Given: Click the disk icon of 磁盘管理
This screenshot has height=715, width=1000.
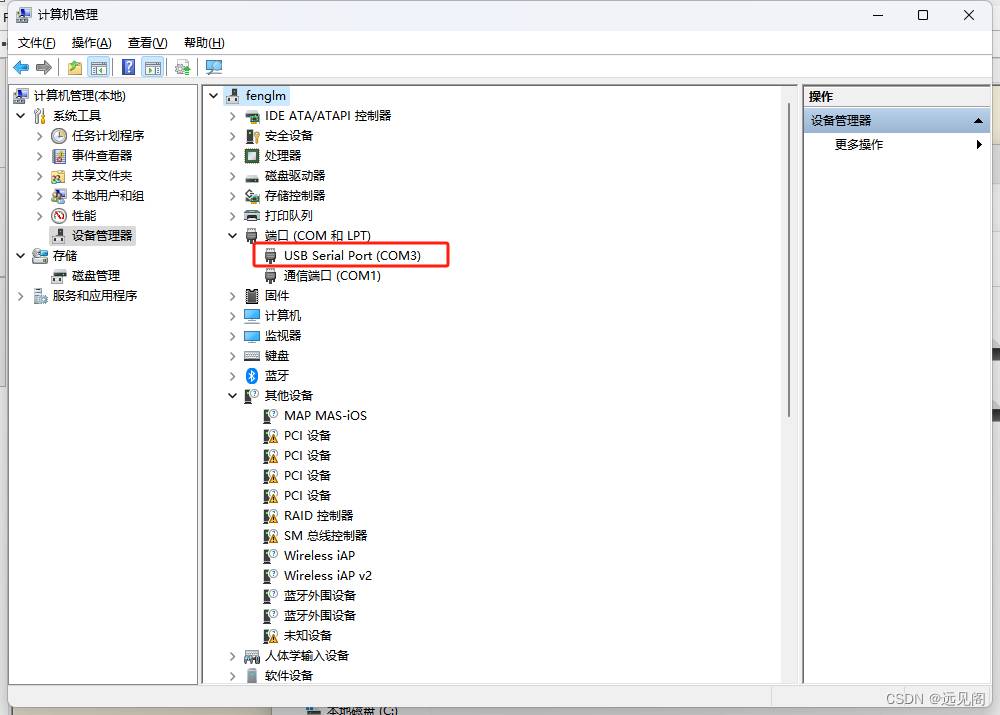Looking at the screenshot, I should point(59,276).
